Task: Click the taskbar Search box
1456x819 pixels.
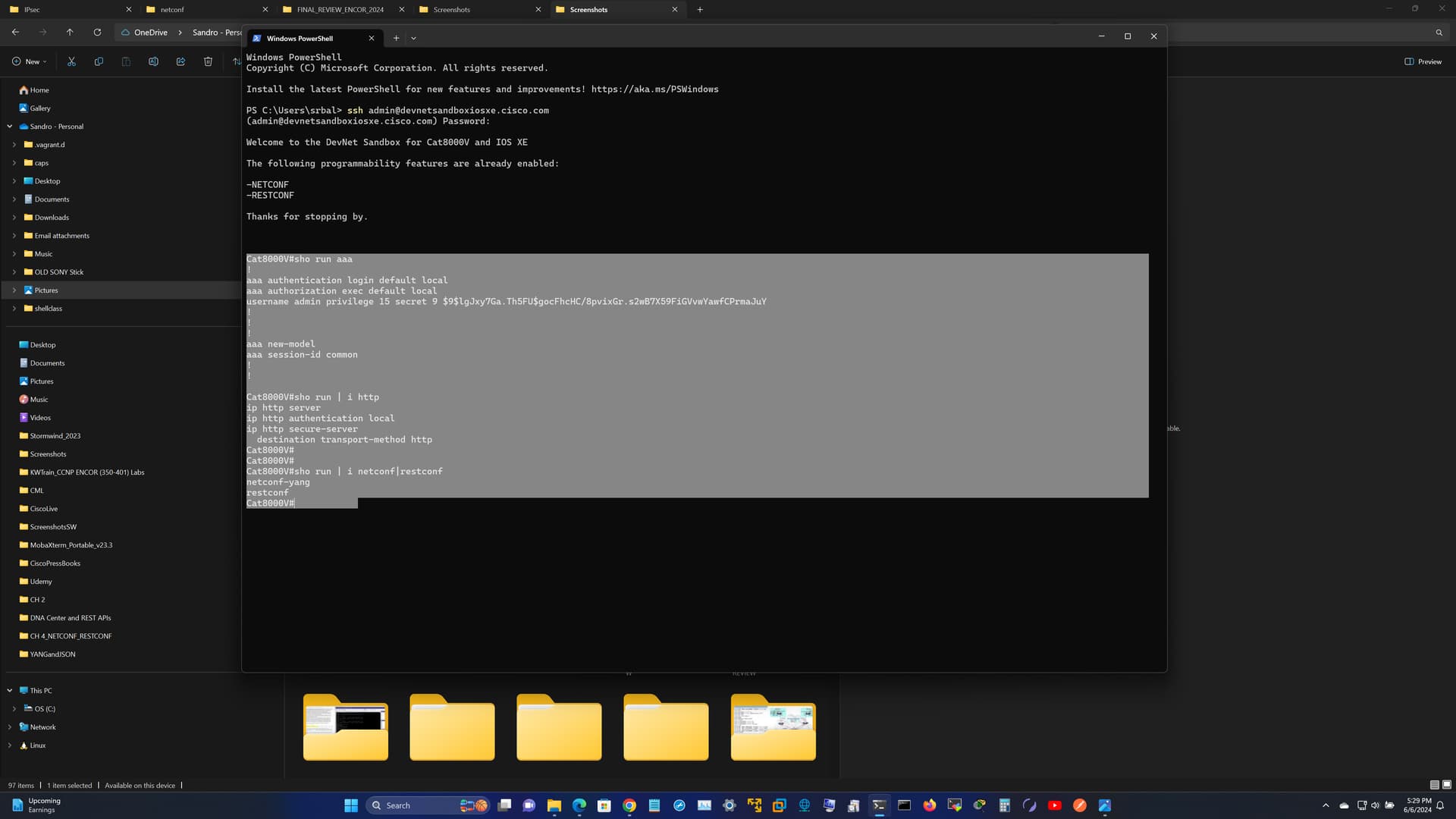Action: [427, 805]
